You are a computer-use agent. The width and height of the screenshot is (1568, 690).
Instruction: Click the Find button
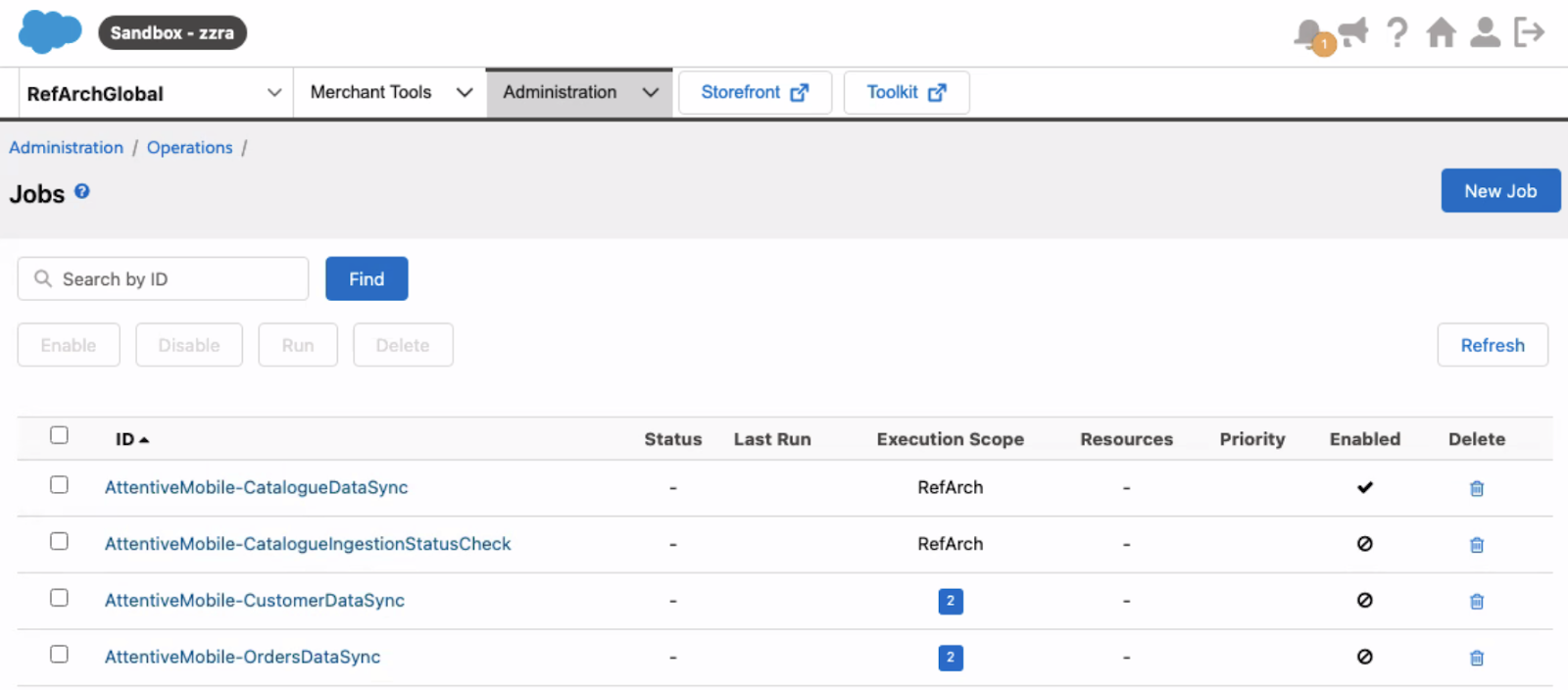click(x=367, y=279)
